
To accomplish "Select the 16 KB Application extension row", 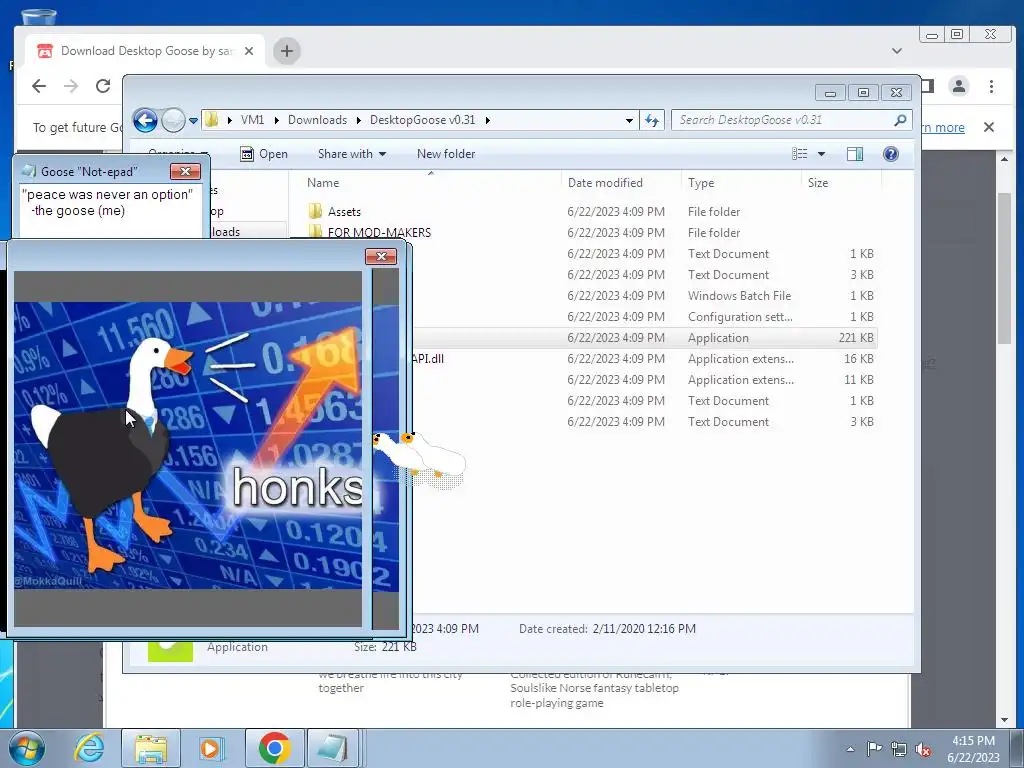I will click(643, 359).
